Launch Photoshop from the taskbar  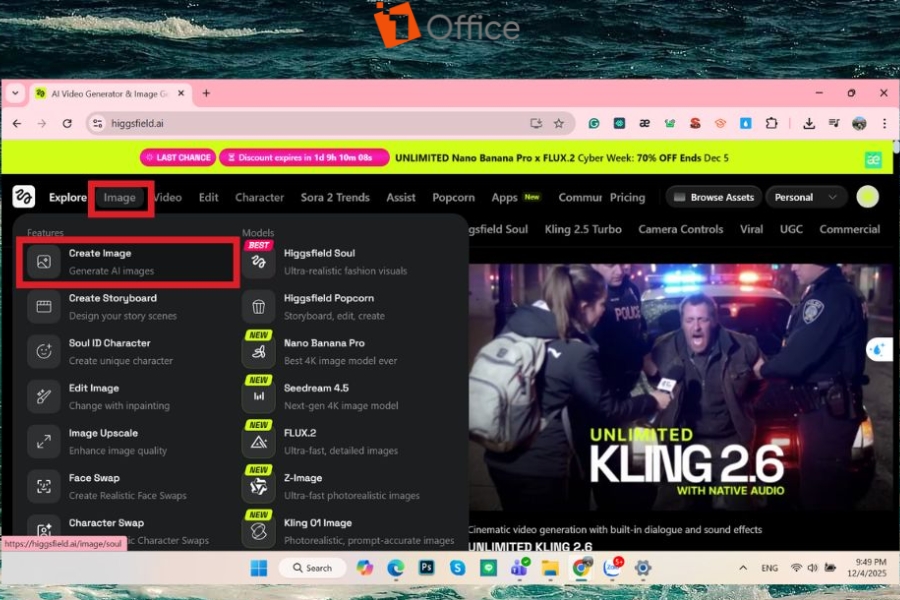click(x=426, y=568)
